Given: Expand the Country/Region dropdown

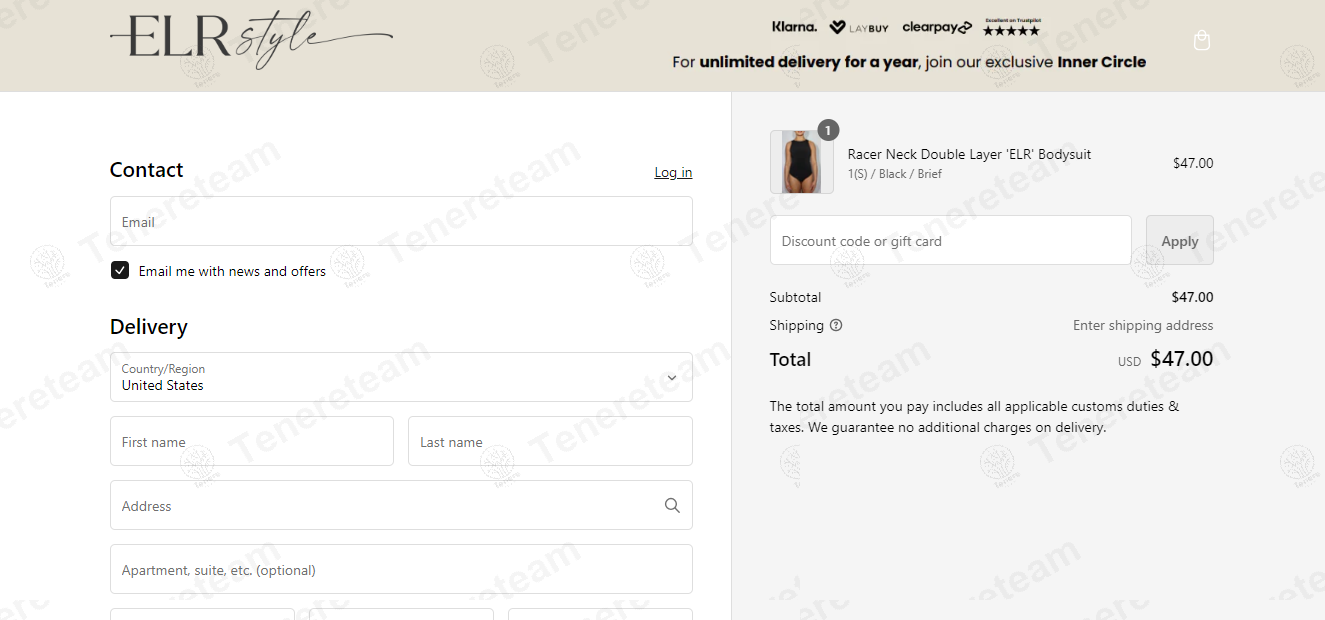Looking at the screenshot, I should [x=401, y=377].
